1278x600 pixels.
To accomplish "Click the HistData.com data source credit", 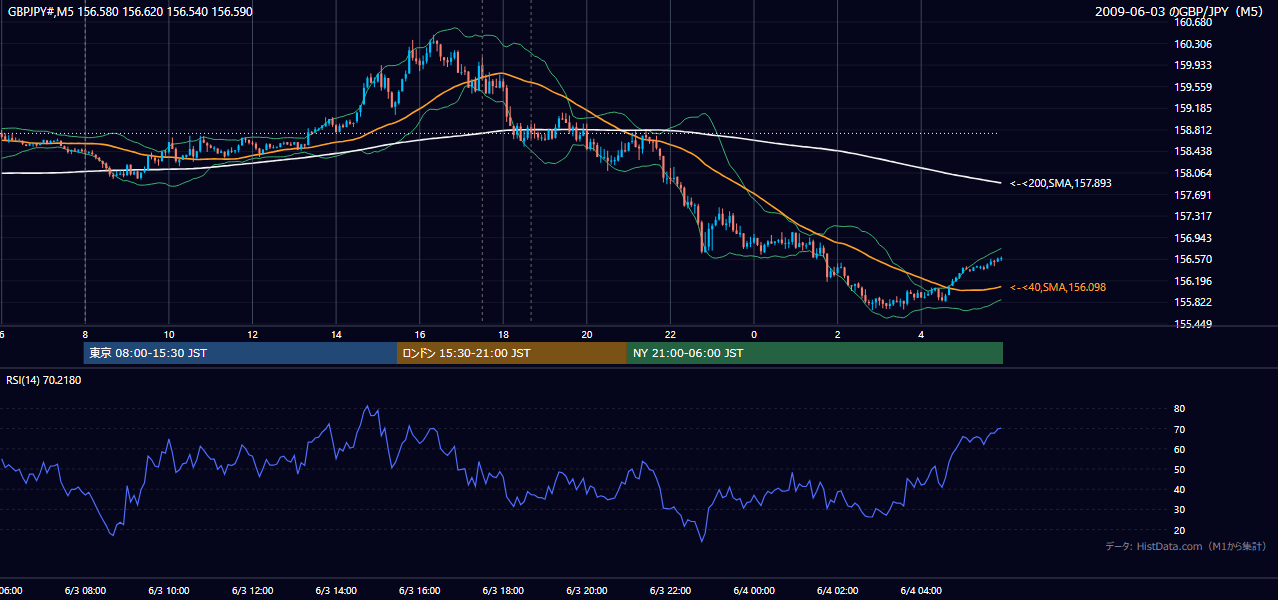I will (x=1185, y=546).
